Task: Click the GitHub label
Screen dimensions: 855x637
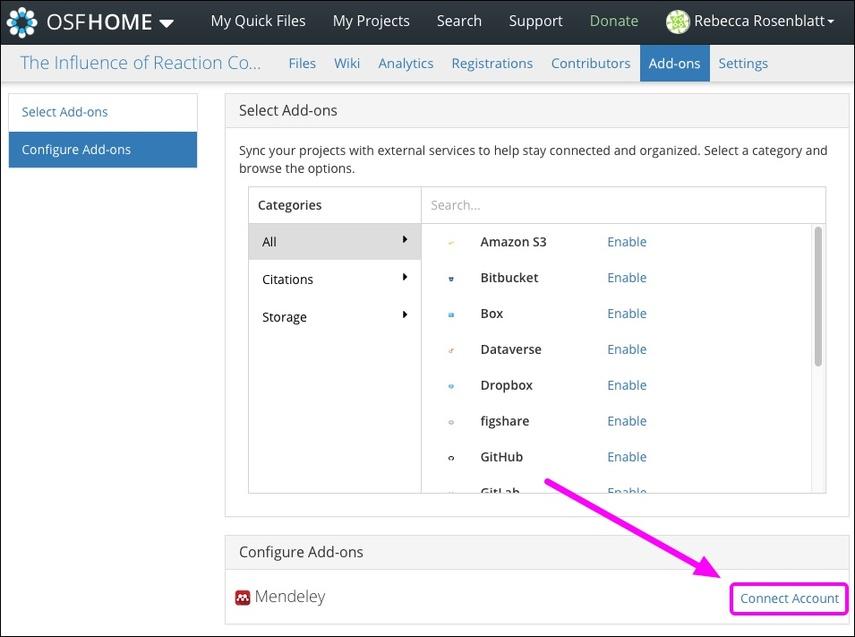Action: coord(501,456)
